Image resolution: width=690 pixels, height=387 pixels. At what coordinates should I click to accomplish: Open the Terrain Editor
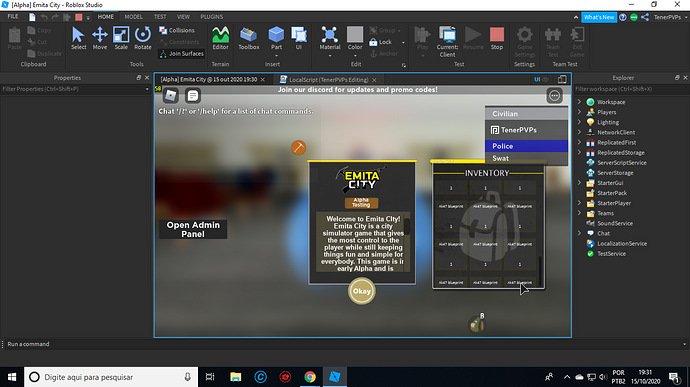pyautogui.click(x=220, y=38)
